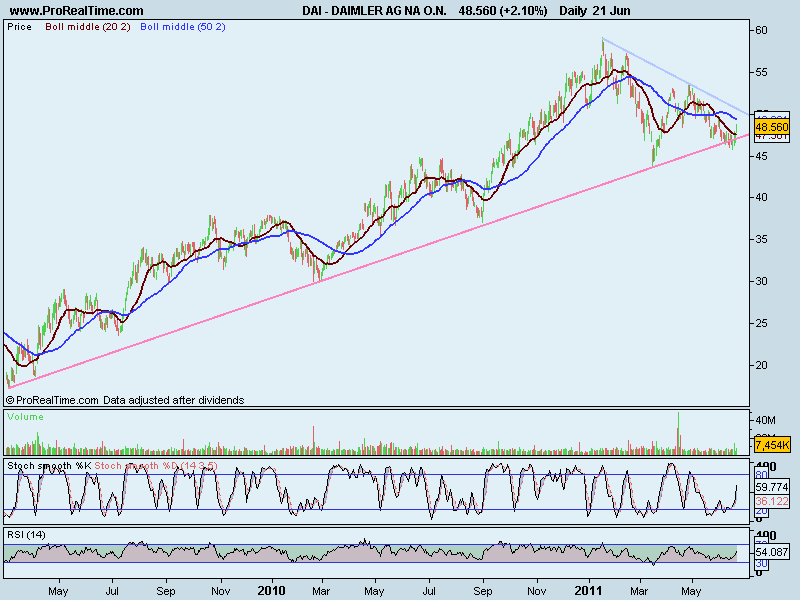Select the Boll middle (20 2) legend entry
Viewport: 800px width, 600px height.
pos(88,27)
